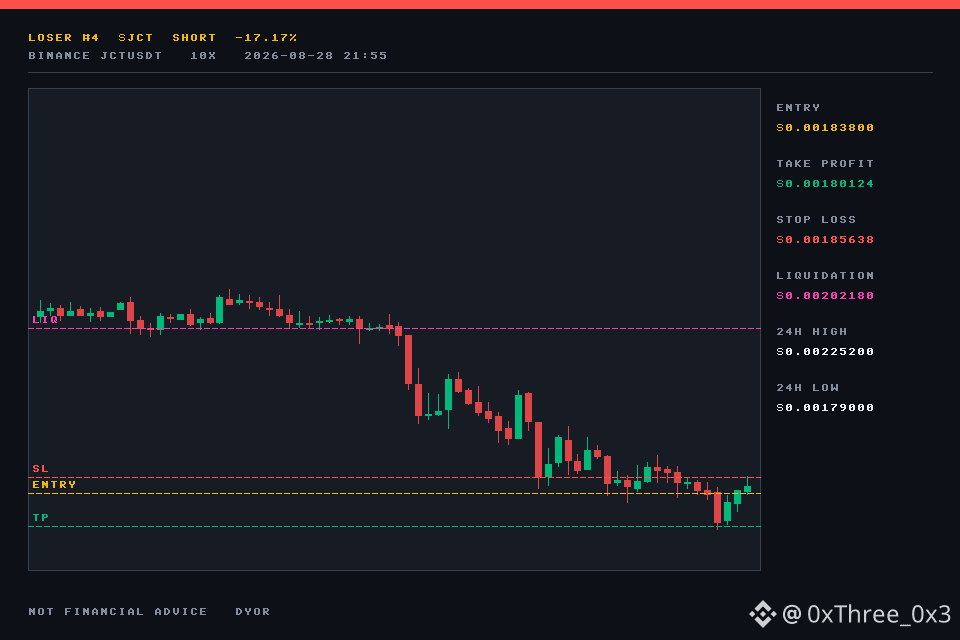Viewport: 960px width, 640px height.
Task: Select the 10X leverage text
Action: (203, 56)
